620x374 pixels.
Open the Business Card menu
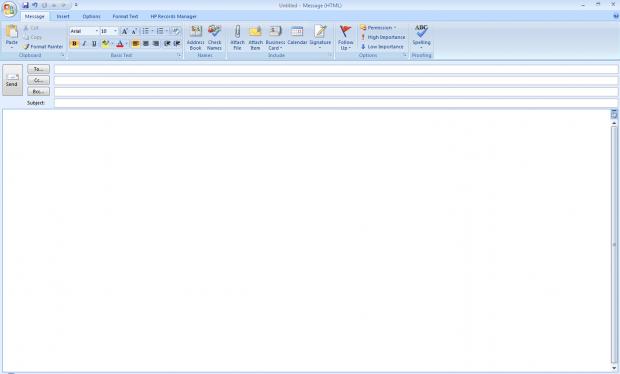click(275, 38)
